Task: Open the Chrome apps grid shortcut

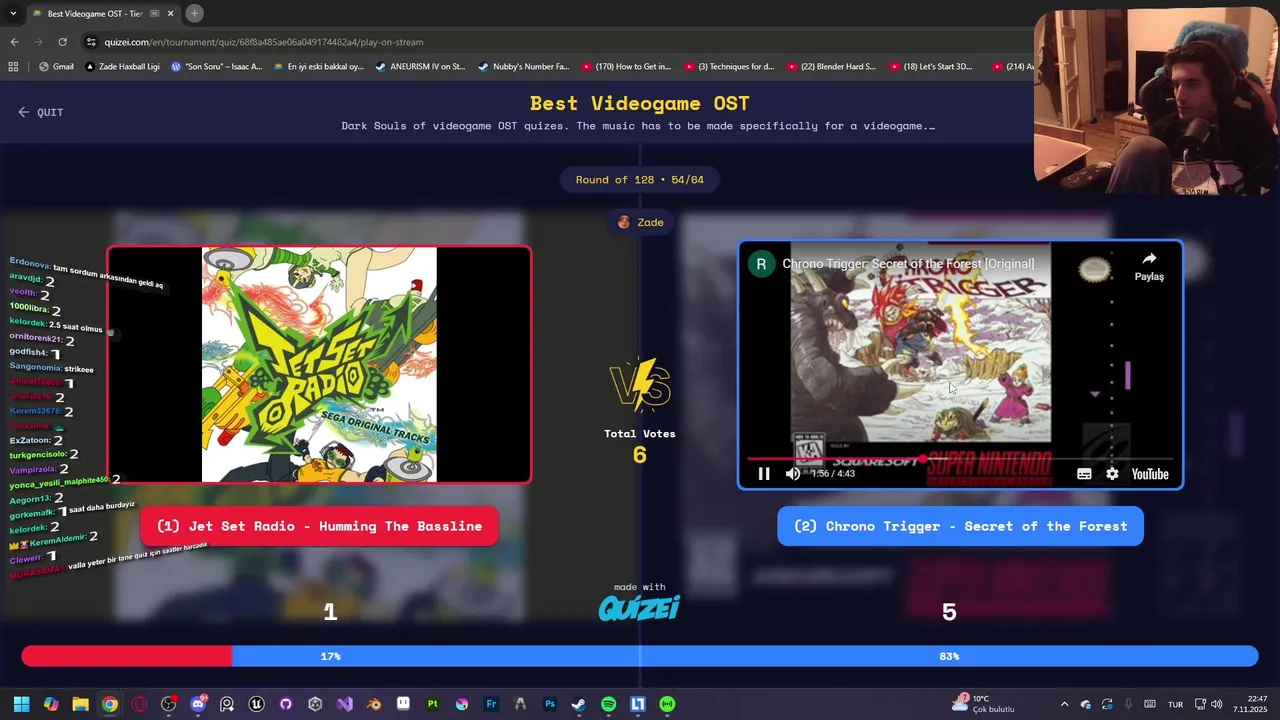Action: click(x=13, y=66)
